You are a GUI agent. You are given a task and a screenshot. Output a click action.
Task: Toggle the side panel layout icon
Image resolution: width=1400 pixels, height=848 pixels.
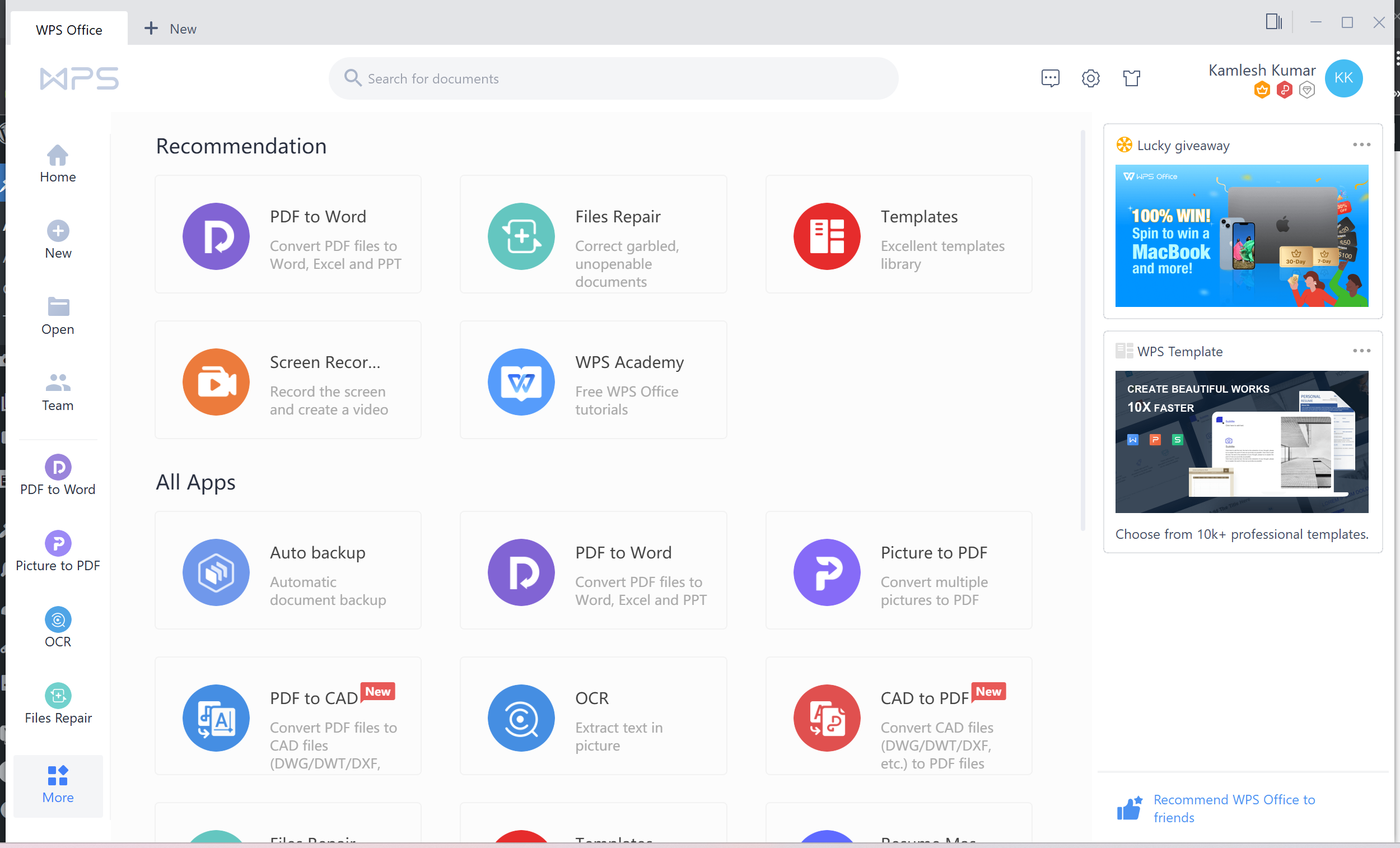tap(1273, 22)
